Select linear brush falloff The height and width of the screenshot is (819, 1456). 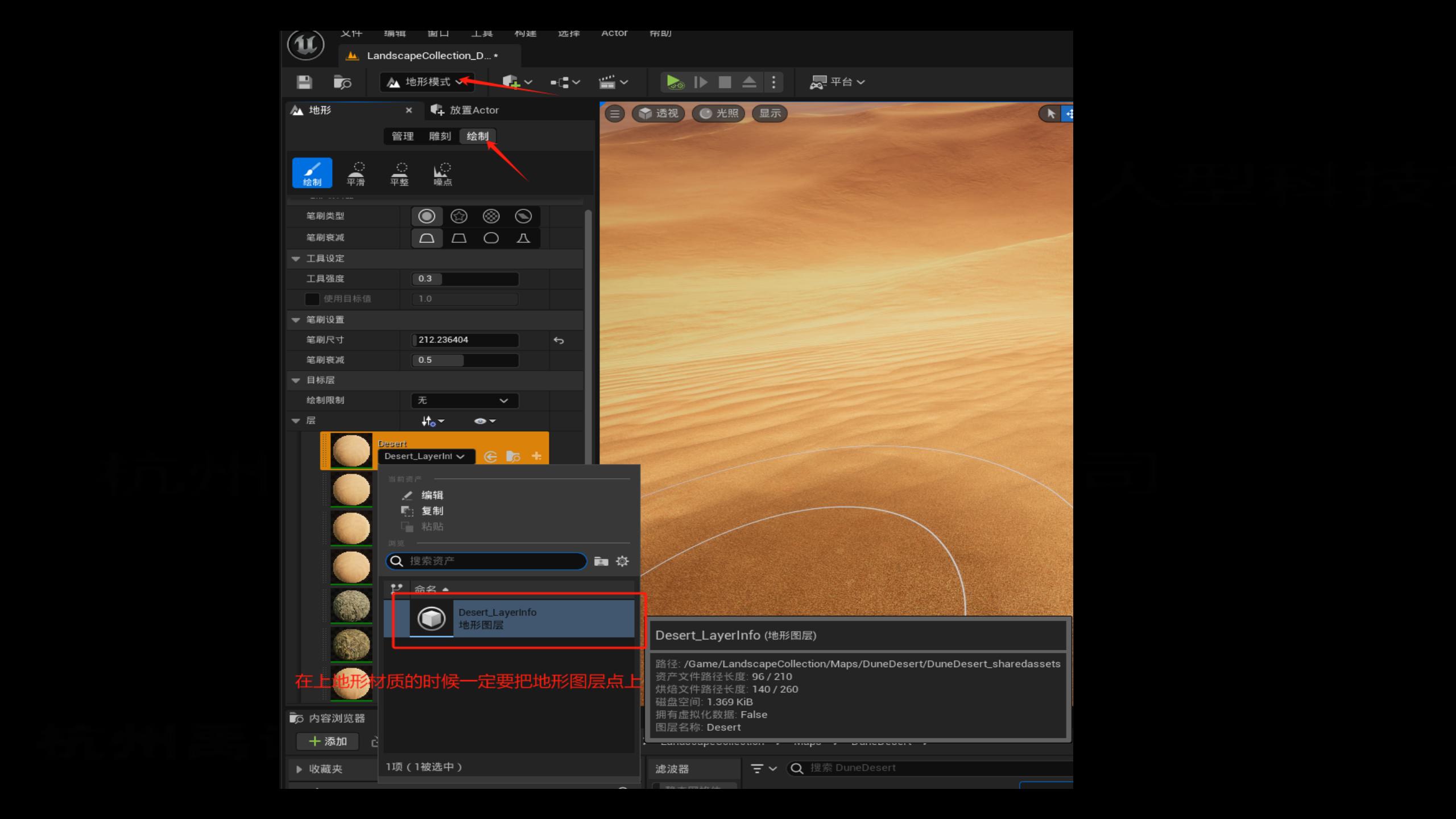[x=459, y=238]
